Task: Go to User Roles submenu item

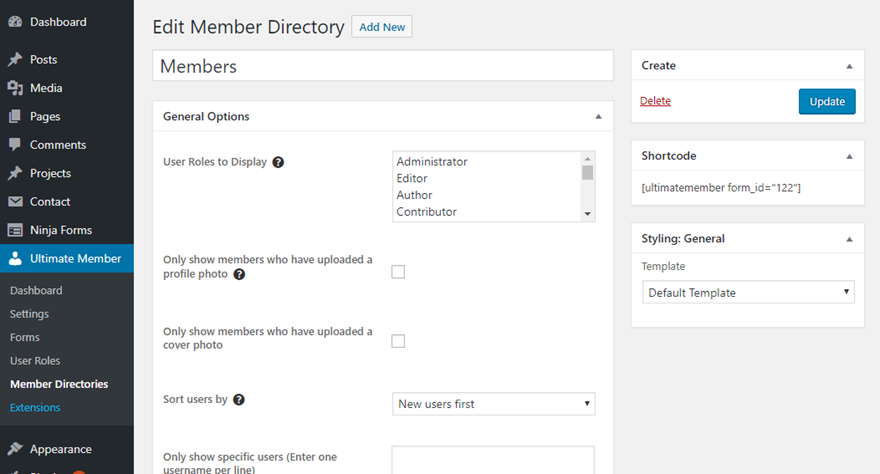Action: [35, 361]
